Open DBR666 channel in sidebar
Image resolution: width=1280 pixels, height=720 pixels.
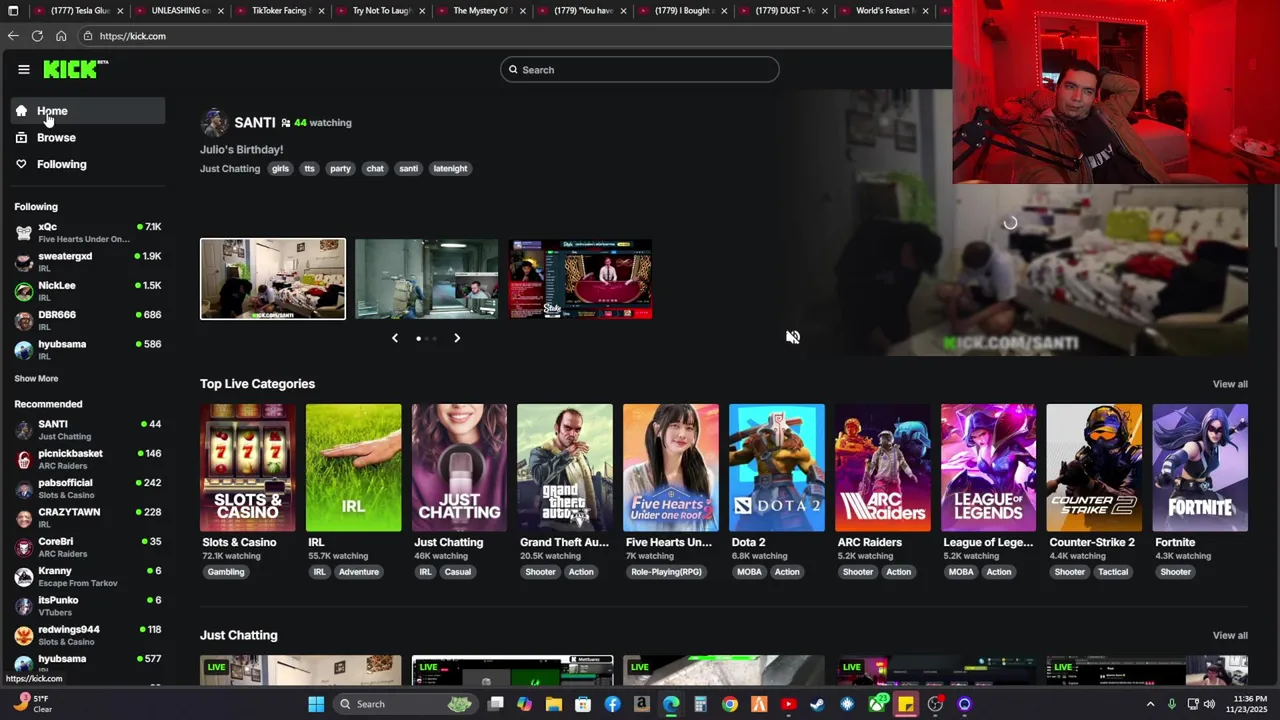tap(88, 320)
